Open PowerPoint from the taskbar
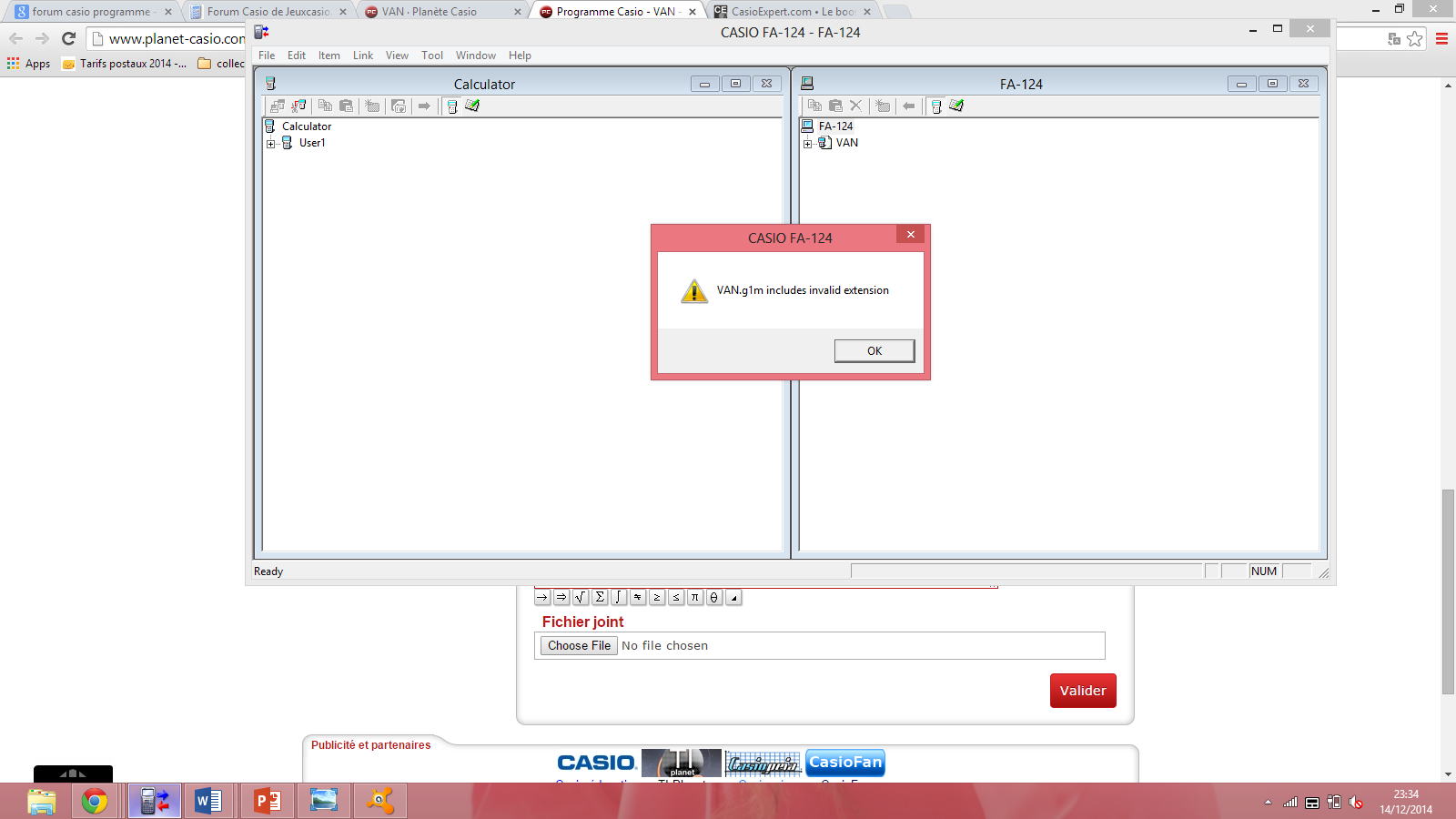The image size is (1456, 819). (267, 802)
